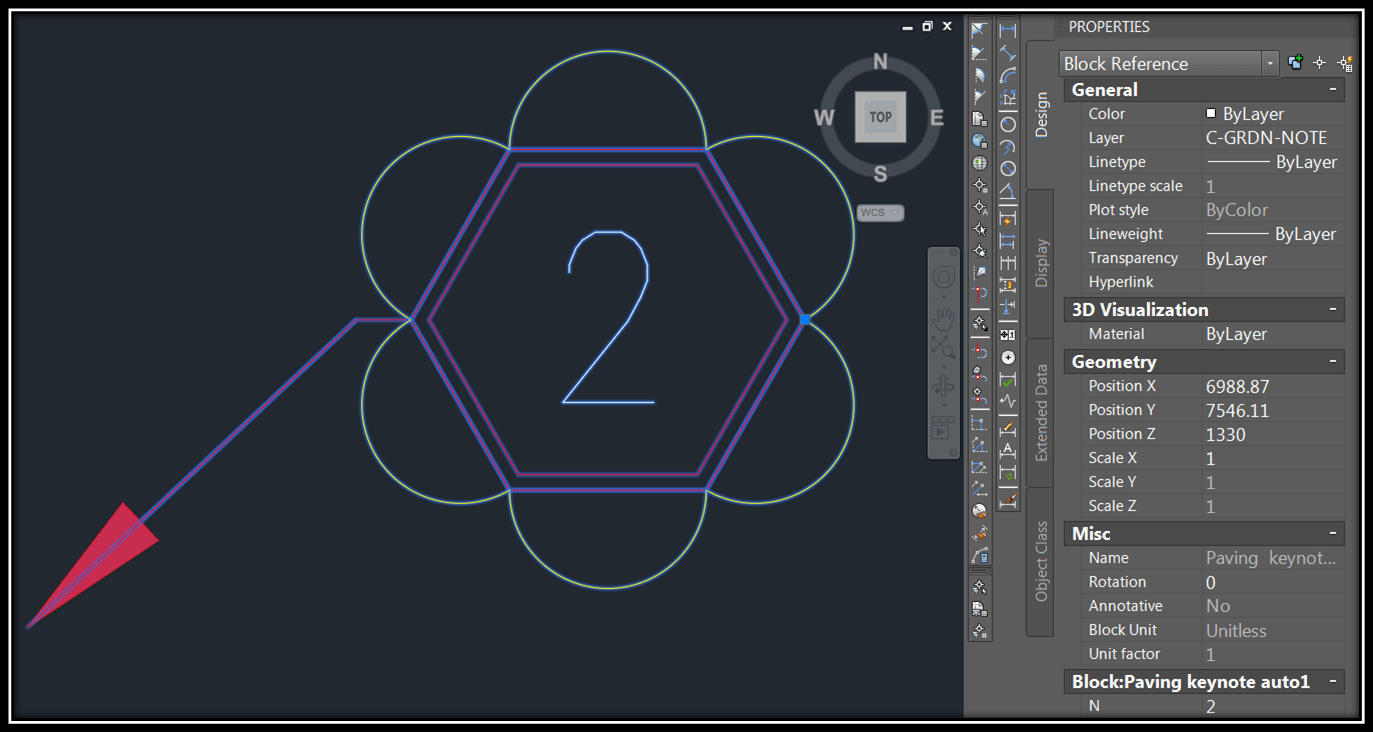
Task: Click the Steering Wheel icon on navigation bar
Action: [x=943, y=277]
